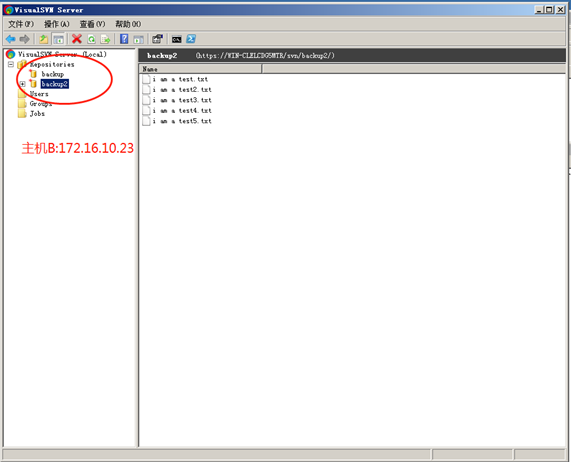Click file icon of 'i am a test3.txt'

[x=146, y=100]
